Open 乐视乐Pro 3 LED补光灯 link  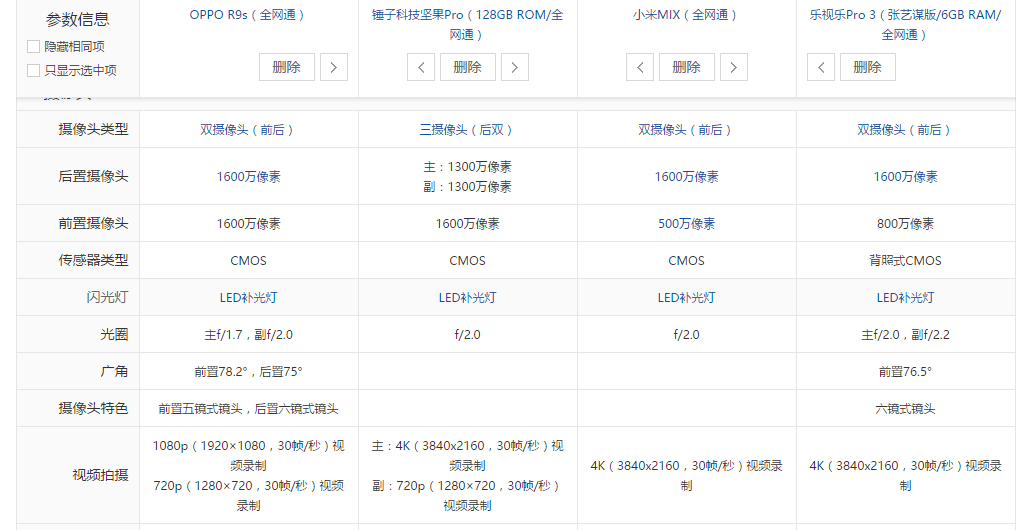[x=905, y=298]
